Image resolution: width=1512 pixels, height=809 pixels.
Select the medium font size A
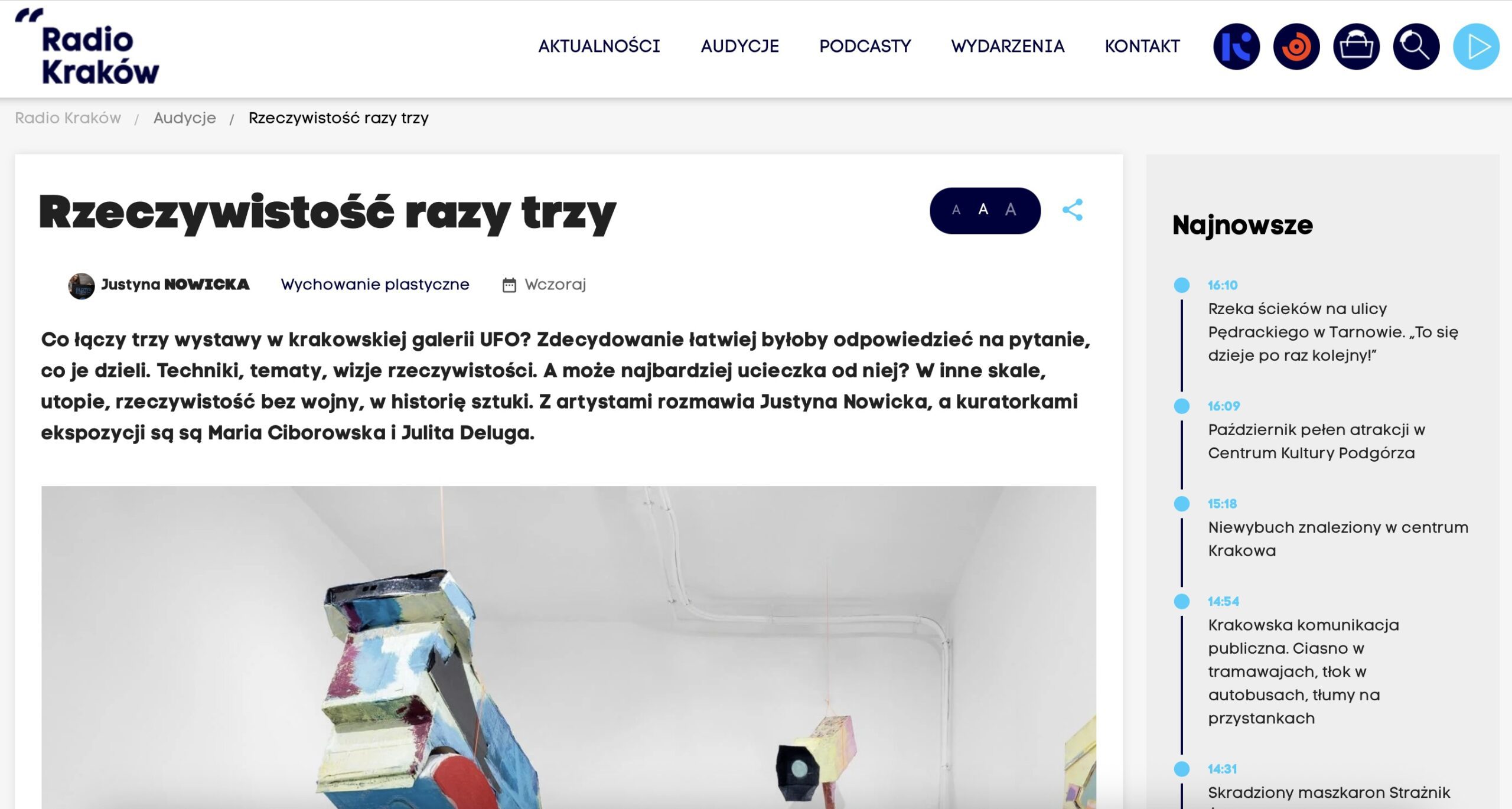983,209
